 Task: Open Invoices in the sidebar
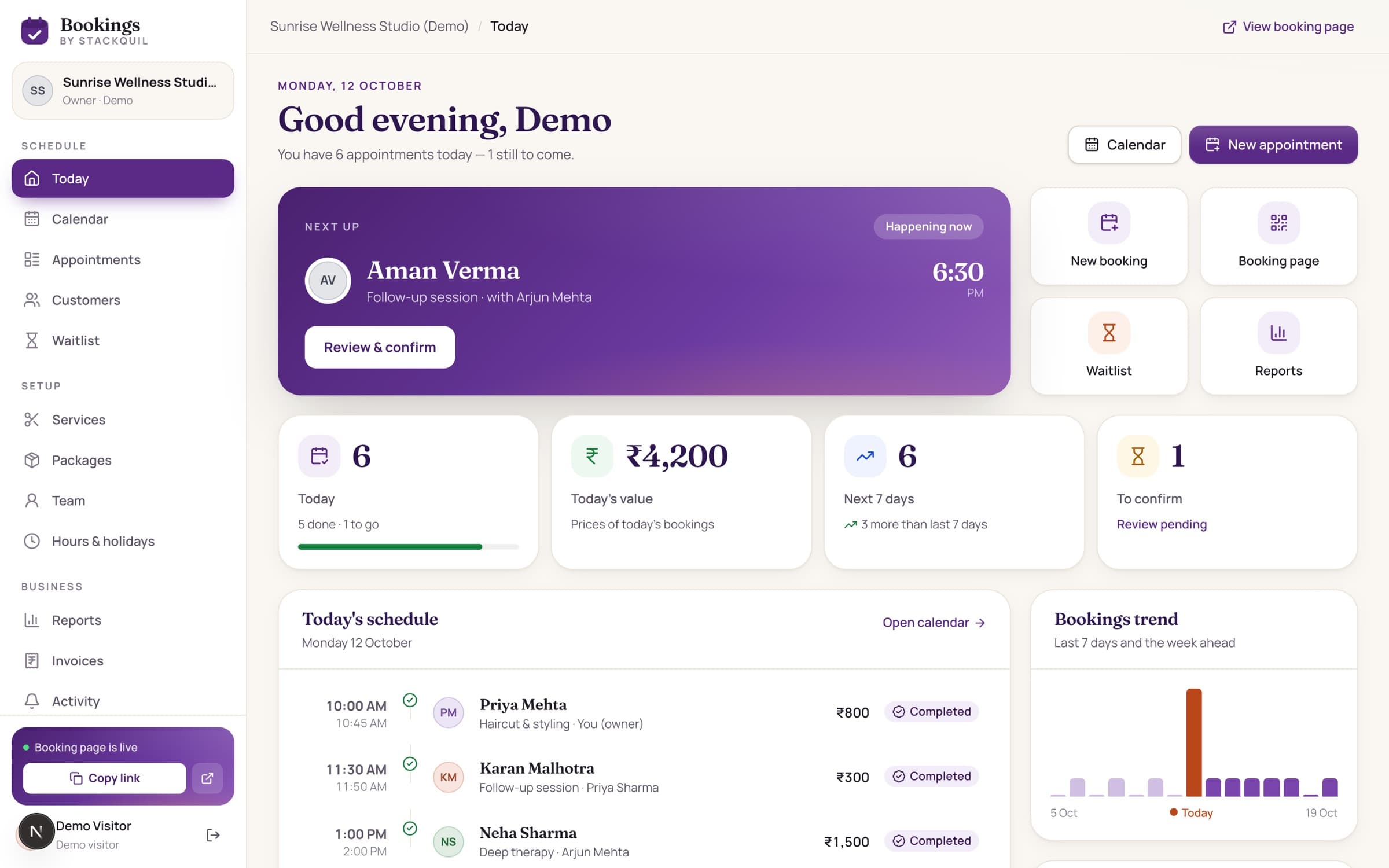(x=123, y=661)
